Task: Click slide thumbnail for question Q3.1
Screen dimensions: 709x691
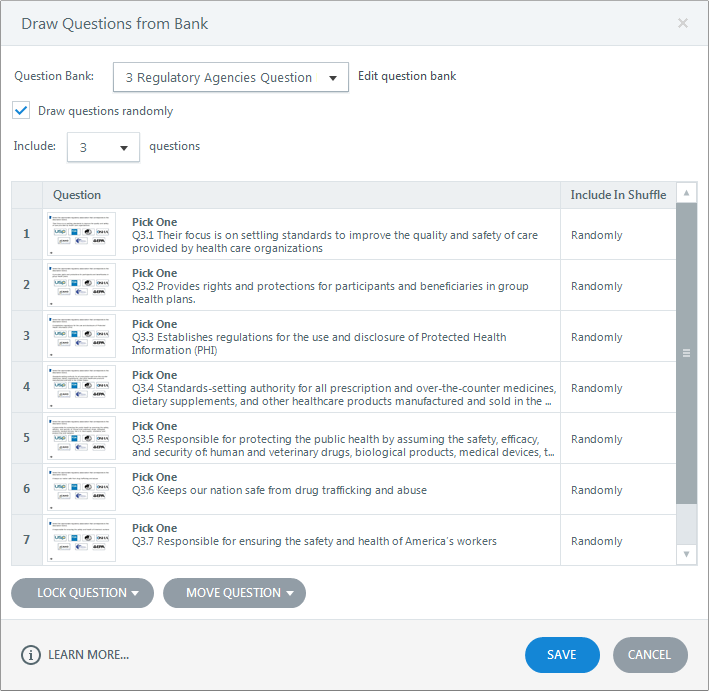Action: pos(81,234)
